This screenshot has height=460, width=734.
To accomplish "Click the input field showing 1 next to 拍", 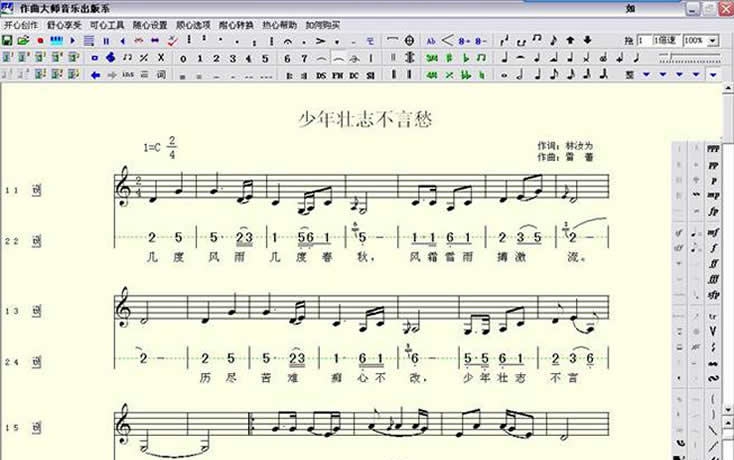I will point(643,41).
